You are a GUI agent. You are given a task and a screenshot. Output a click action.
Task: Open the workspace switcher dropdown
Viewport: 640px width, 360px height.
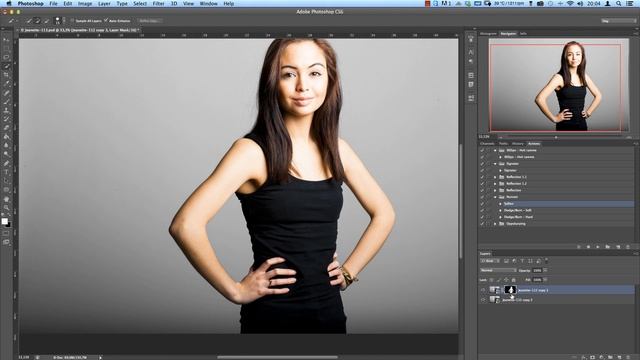(x=618, y=20)
